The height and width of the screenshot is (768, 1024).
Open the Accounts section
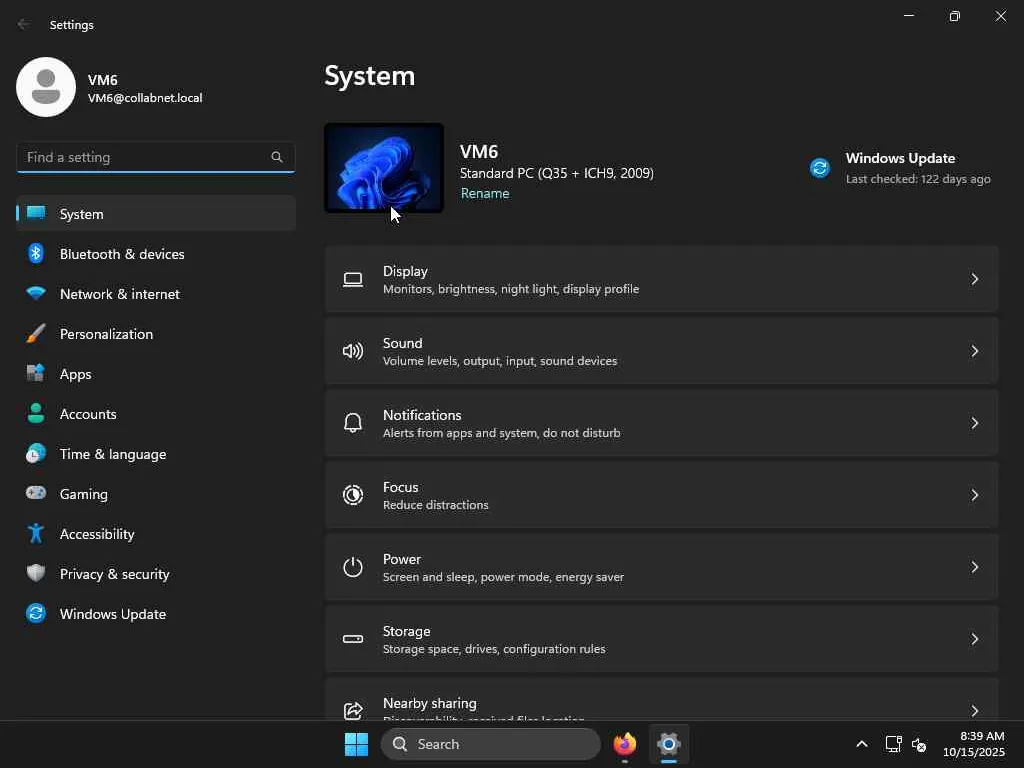click(88, 414)
